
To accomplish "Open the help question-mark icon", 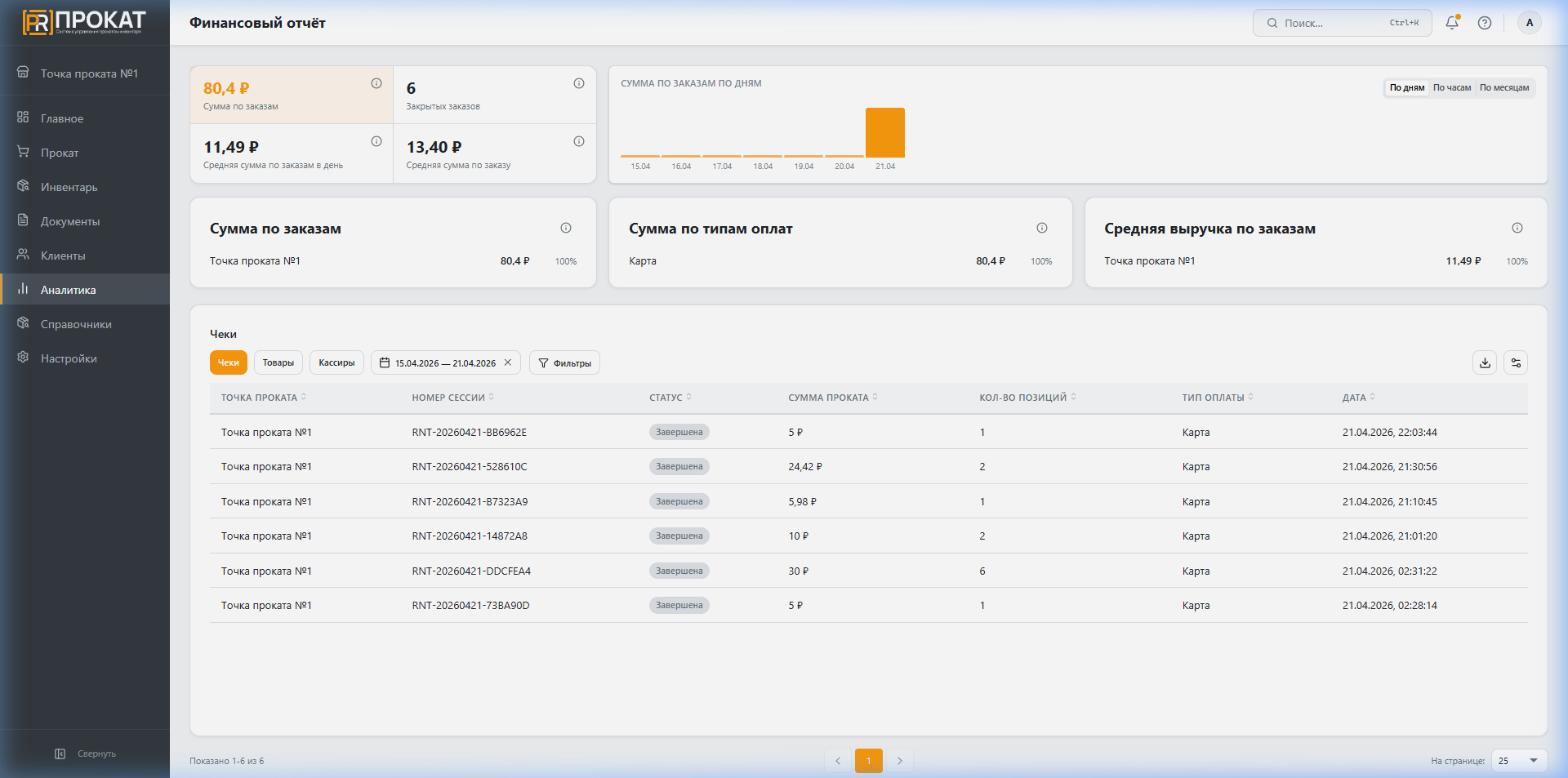I will pos(1485,23).
